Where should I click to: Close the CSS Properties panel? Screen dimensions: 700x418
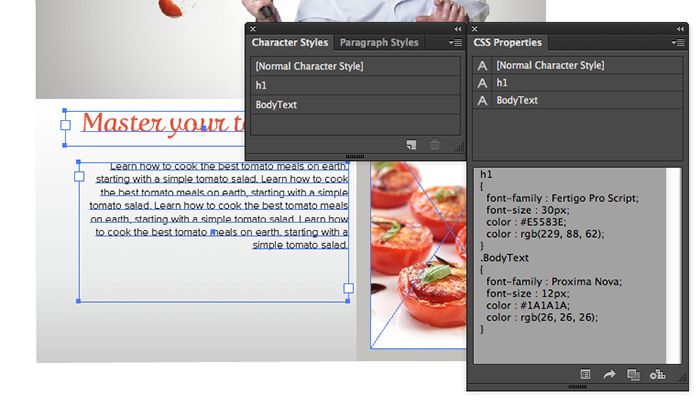coord(475,29)
